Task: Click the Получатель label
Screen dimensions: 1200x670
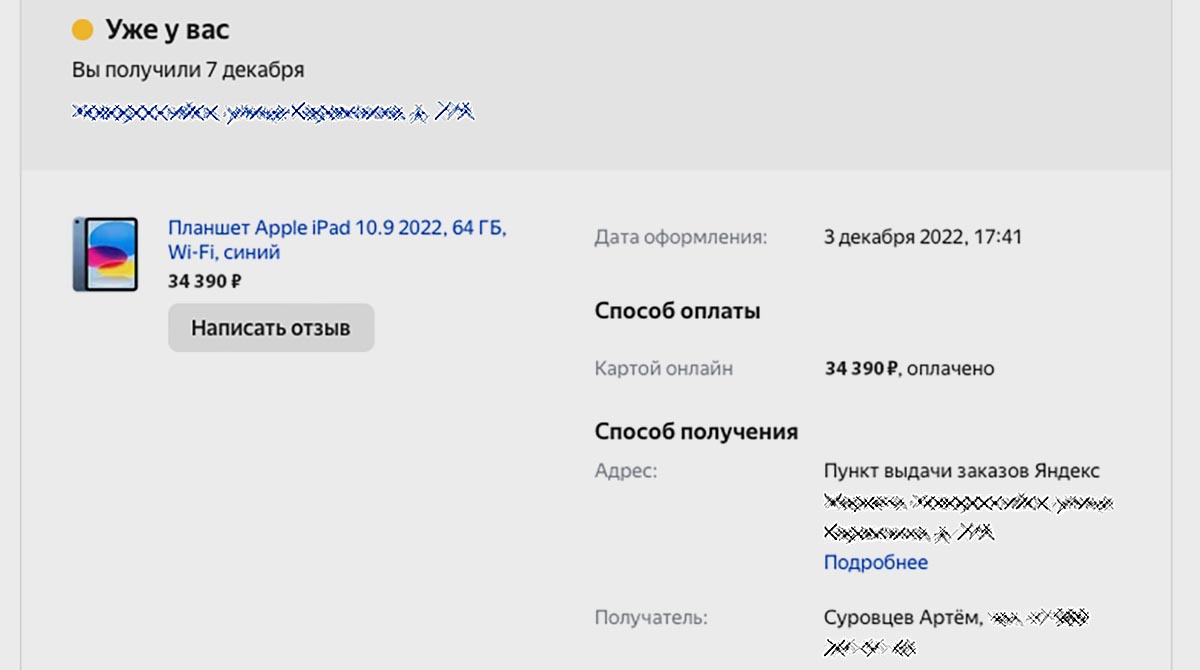Action: (650, 617)
